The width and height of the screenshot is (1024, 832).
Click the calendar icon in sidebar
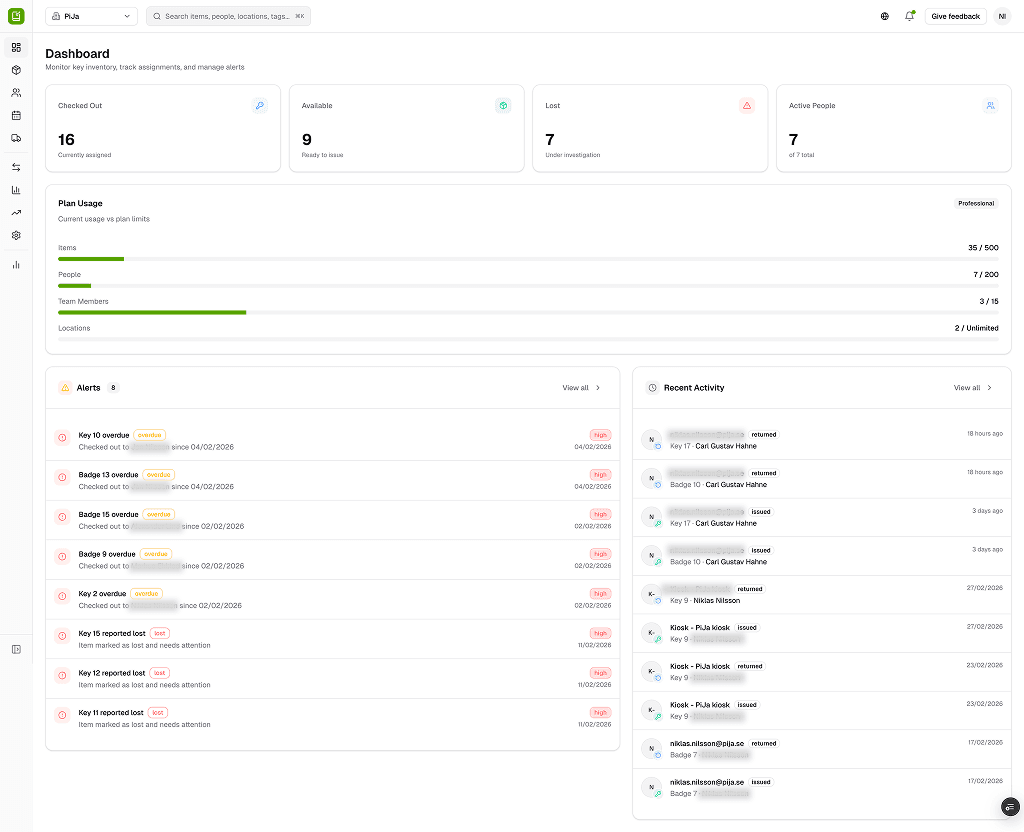click(16, 115)
